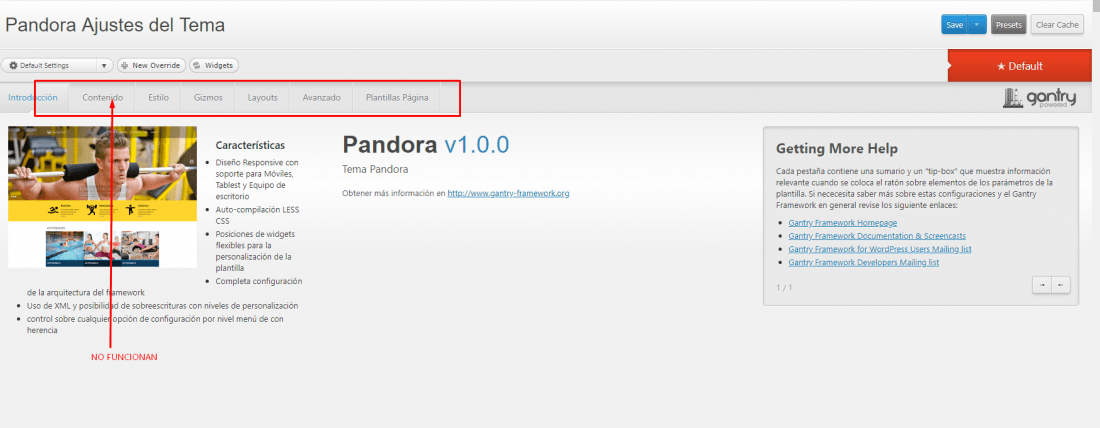This screenshot has width=1100, height=428.
Task: Open the gantry-framework.org link
Action: point(509,193)
